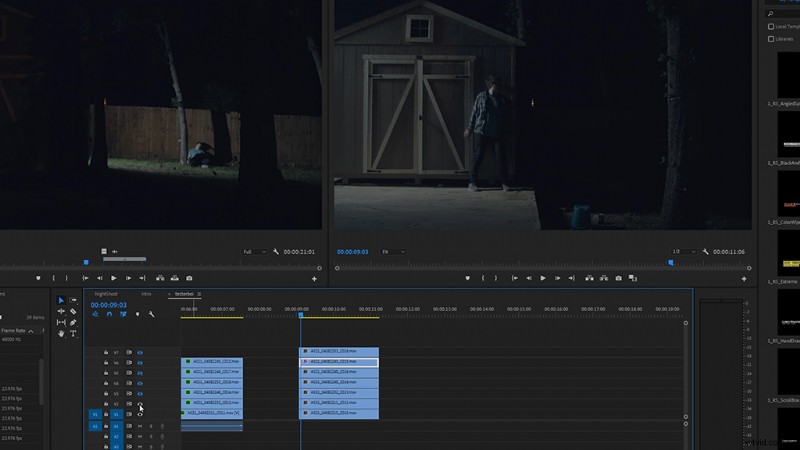
Task: Export frame camera in Program monitor
Action: point(618,279)
